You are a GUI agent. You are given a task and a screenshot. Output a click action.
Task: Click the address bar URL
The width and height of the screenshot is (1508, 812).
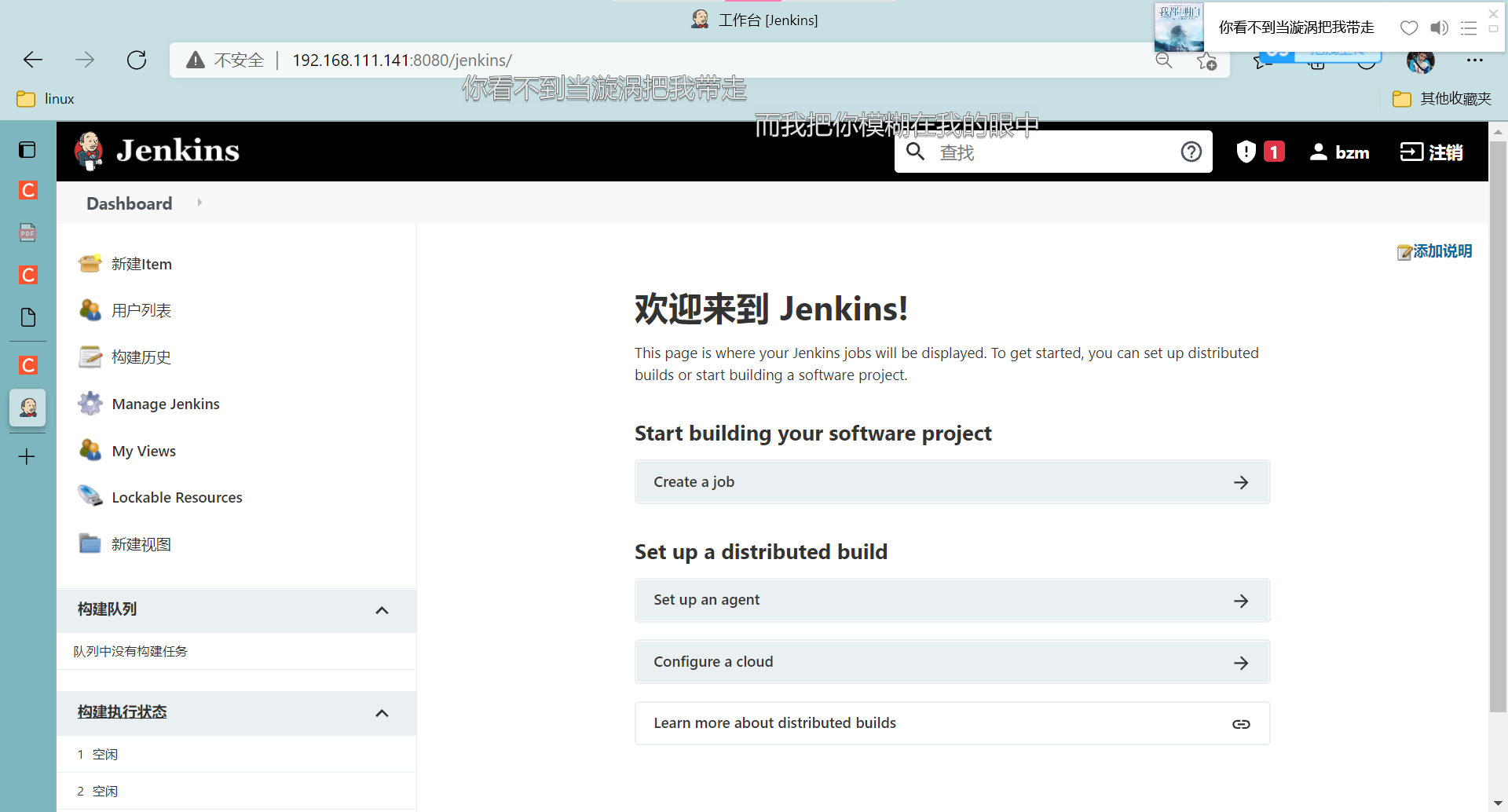[x=402, y=60]
